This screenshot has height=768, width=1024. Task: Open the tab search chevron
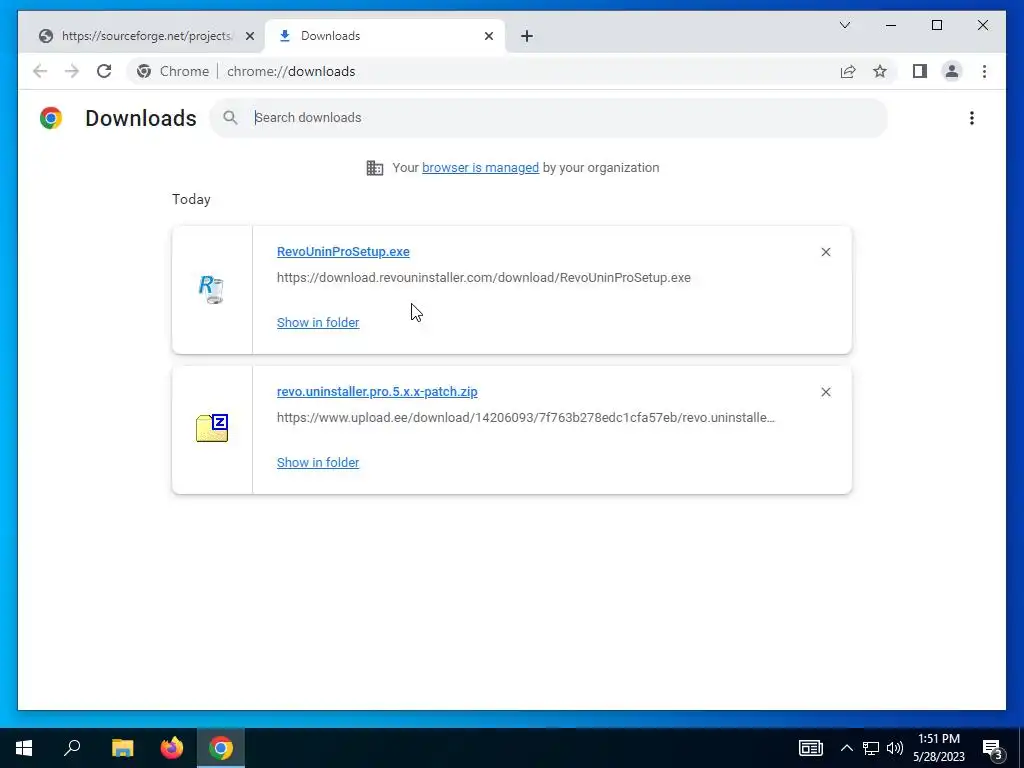(x=844, y=25)
